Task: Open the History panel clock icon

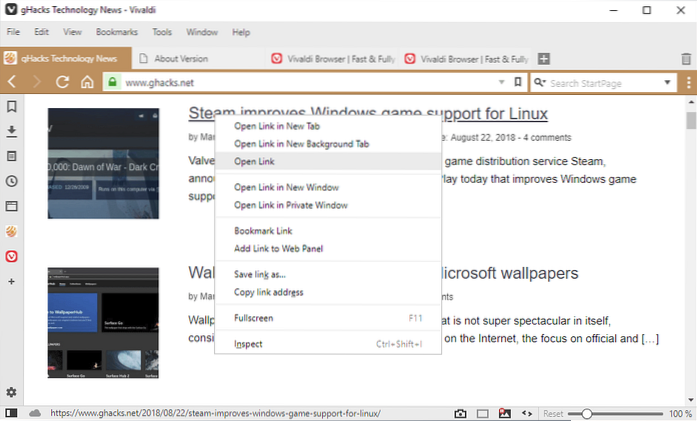Action: [11, 181]
